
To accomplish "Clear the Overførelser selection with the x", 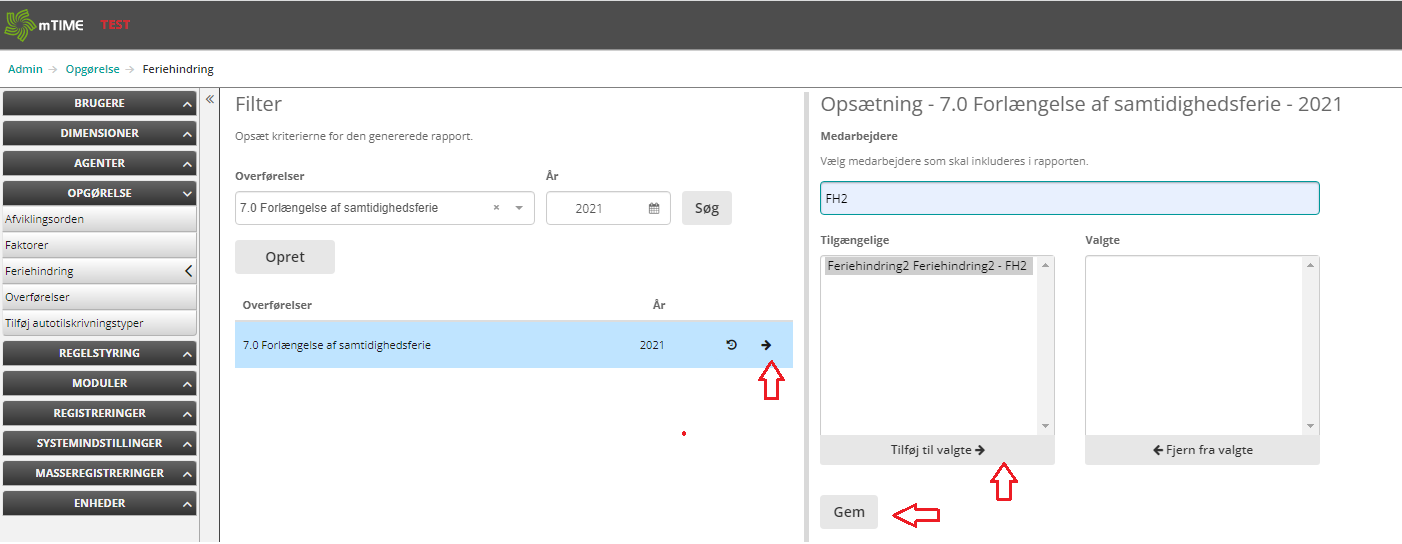I will 496,209.
